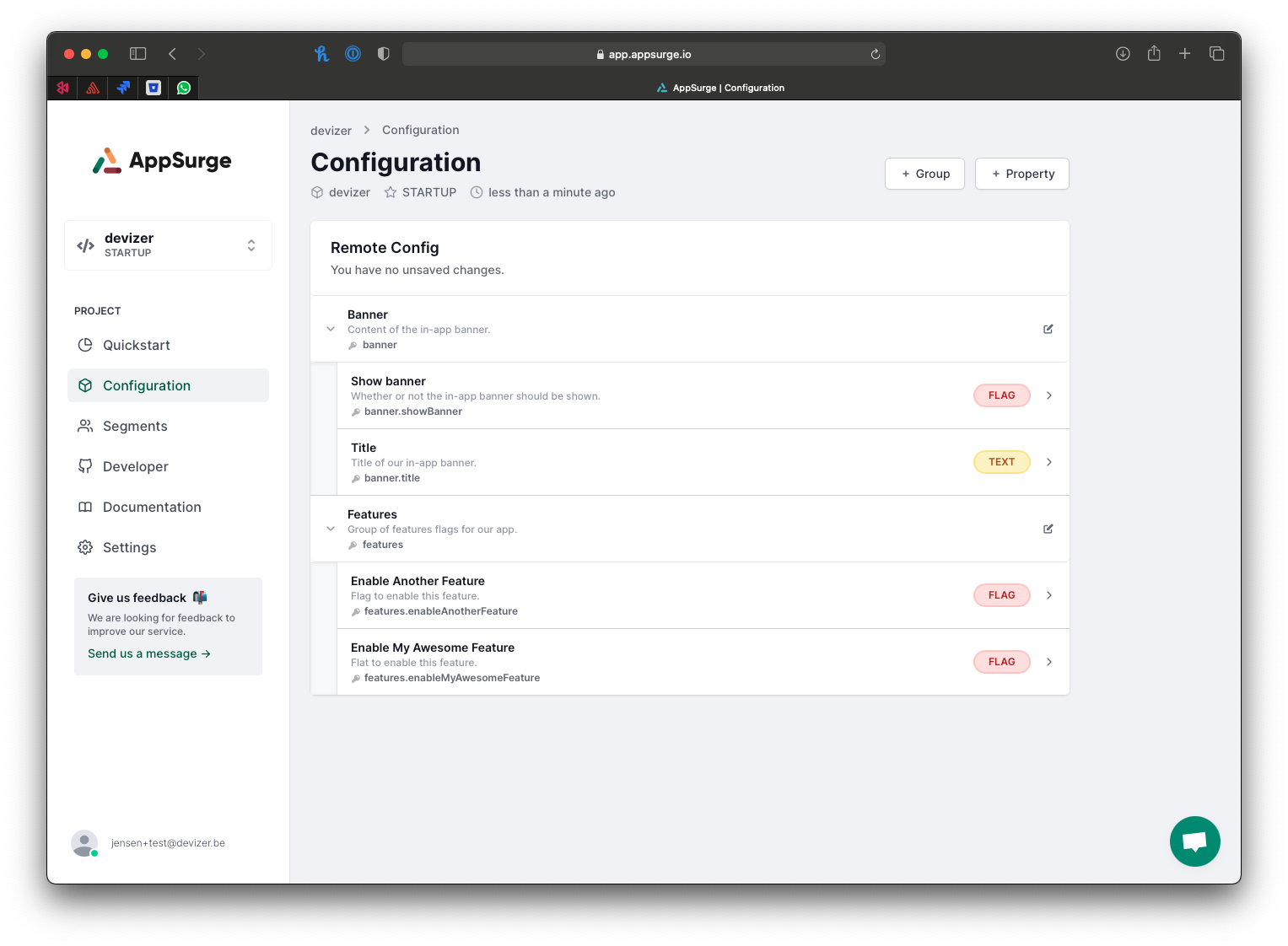Collapse the Features group chevron
This screenshot has width=1288, height=946.
tap(331, 529)
